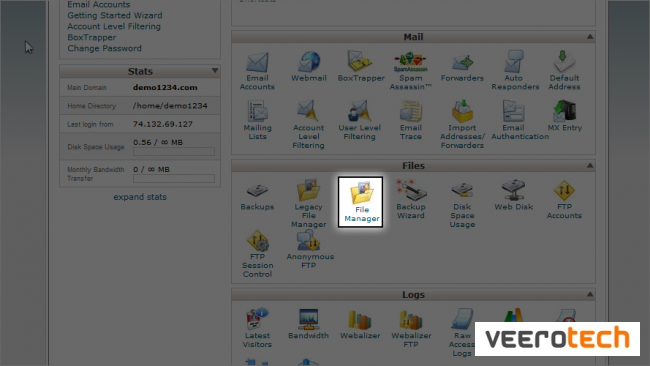Click the Disk Space Usage progress bar

click(174, 152)
